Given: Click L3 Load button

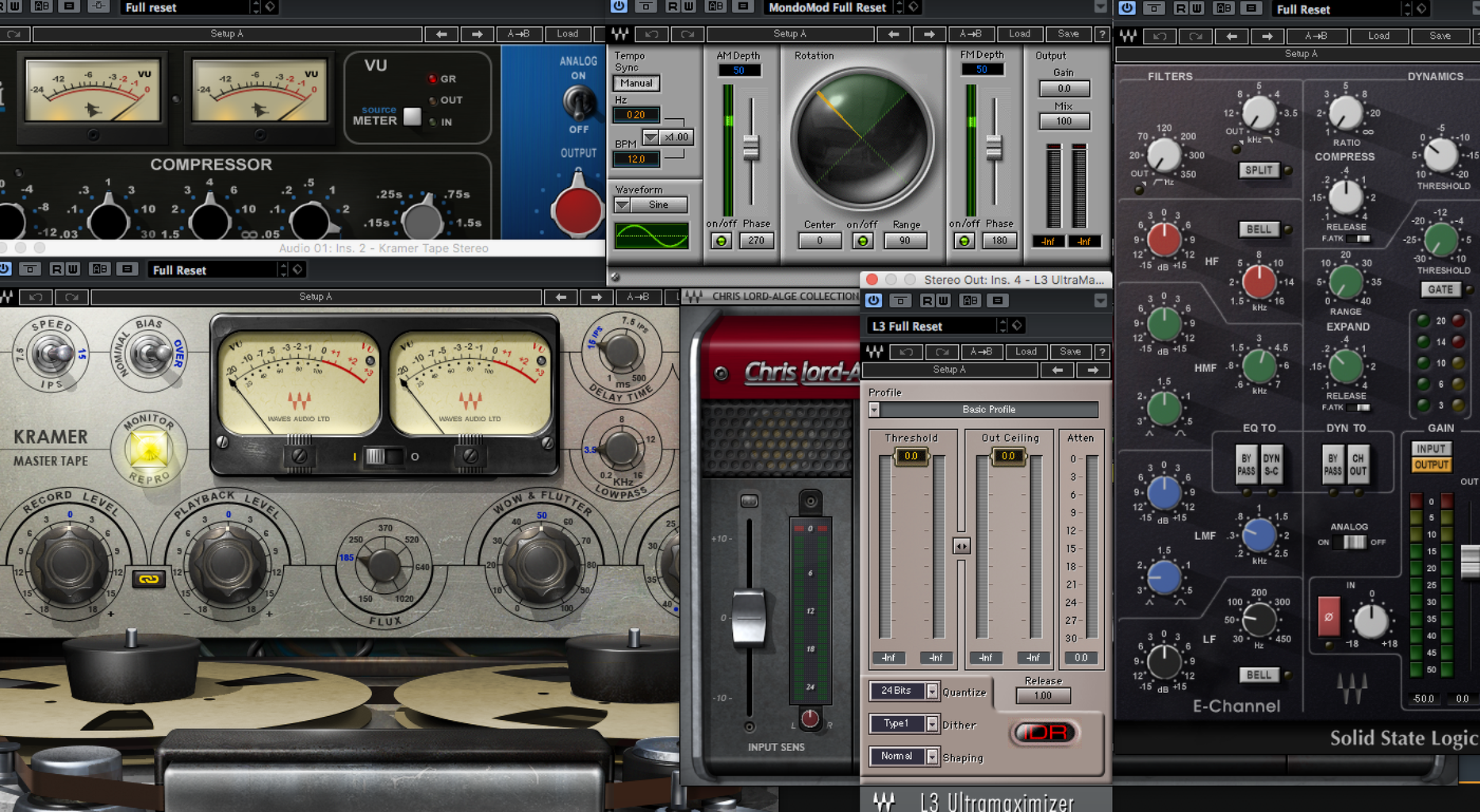Looking at the screenshot, I should 1026,352.
